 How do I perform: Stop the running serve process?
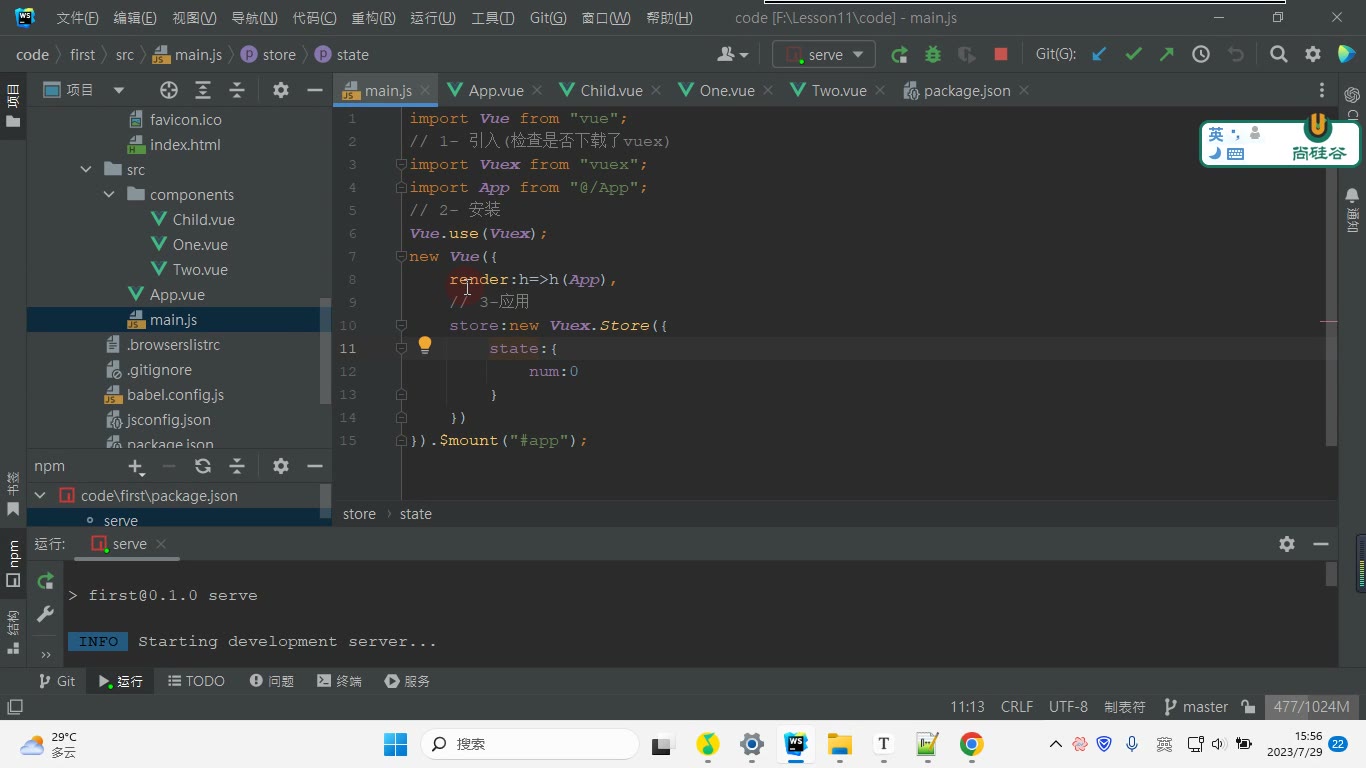(1001, 55)
